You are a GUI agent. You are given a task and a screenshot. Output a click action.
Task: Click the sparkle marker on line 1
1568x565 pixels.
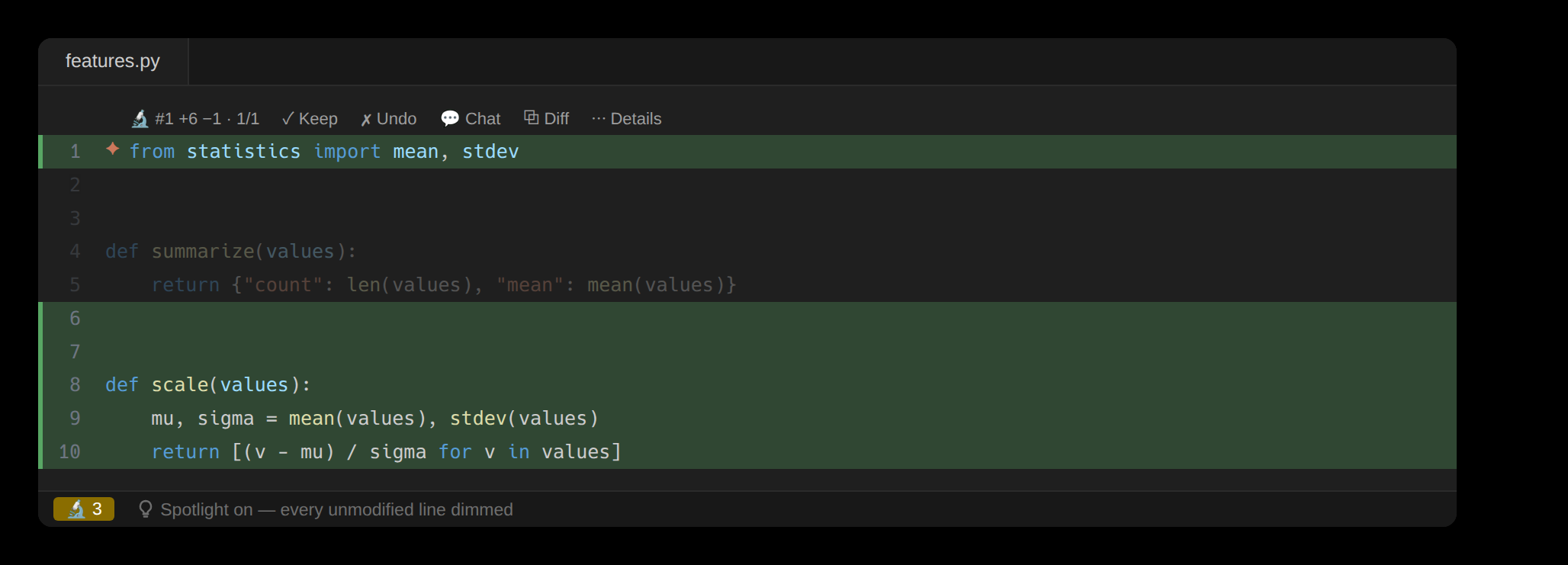pyautogui.click(x=113, y=149)
